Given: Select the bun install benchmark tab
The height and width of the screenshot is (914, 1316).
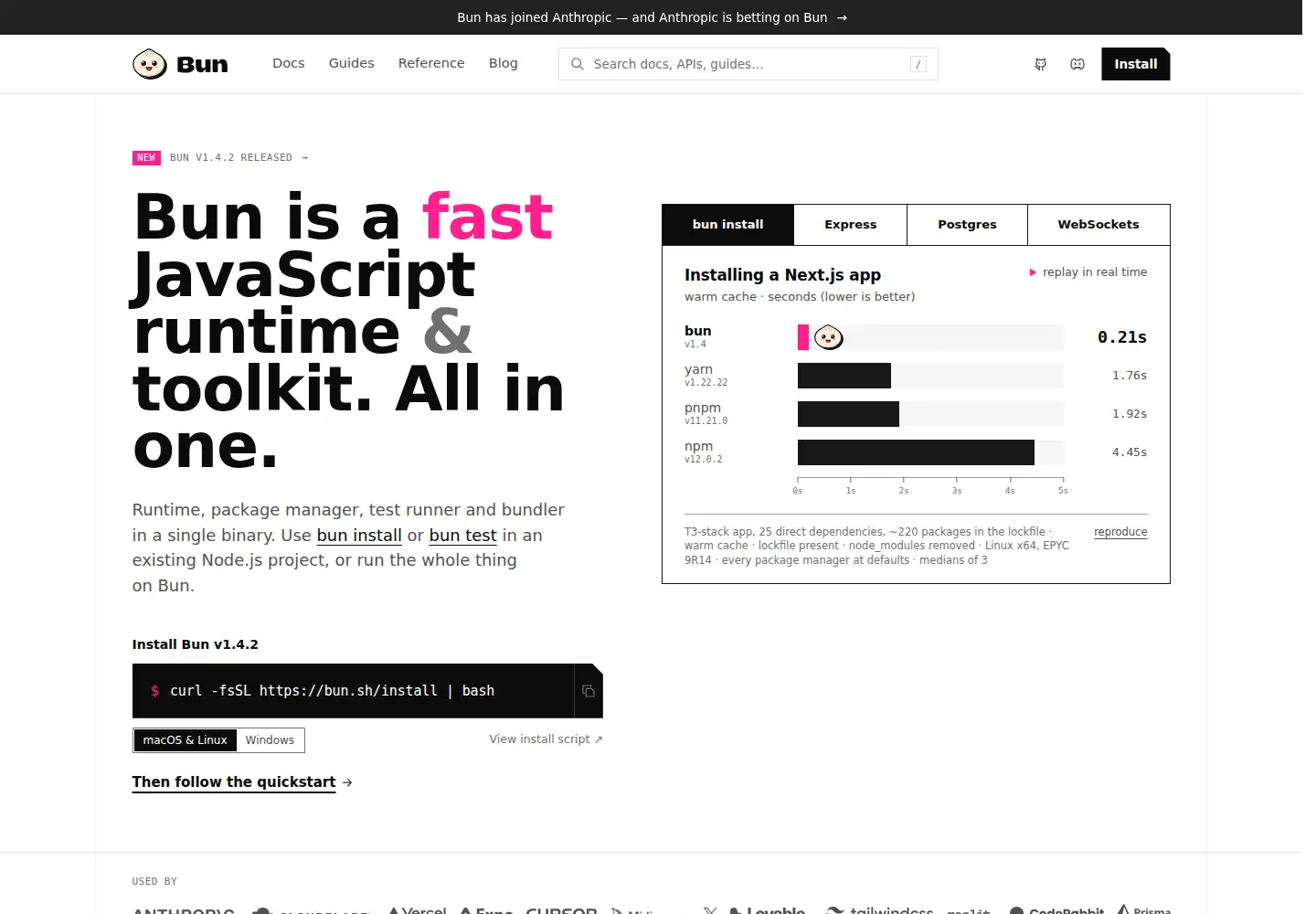Looking at the screenshot, I should 728,225.
